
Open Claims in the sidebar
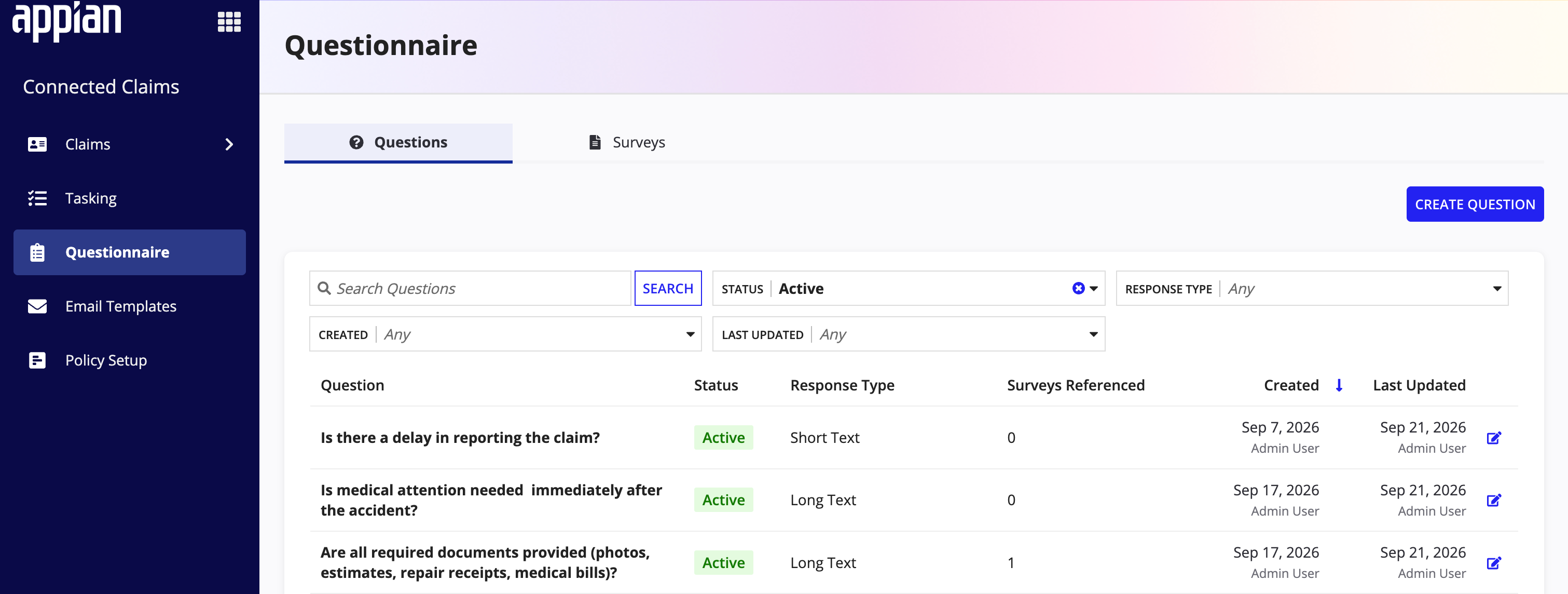pos(130,144)
